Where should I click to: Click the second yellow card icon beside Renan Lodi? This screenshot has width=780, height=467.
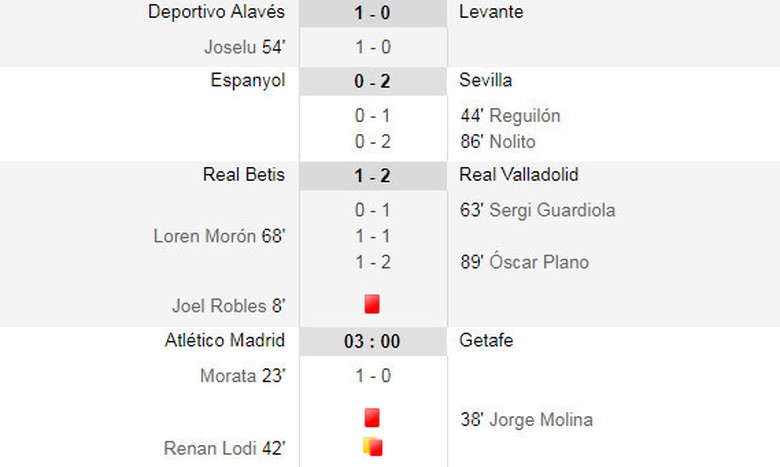pyautogui.click(x=373, y=447)
